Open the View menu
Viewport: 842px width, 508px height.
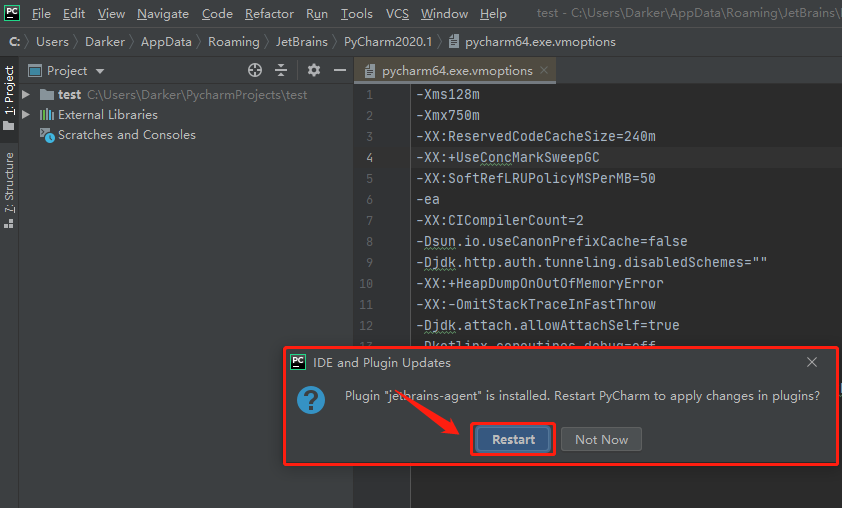[x=111, y=14]
